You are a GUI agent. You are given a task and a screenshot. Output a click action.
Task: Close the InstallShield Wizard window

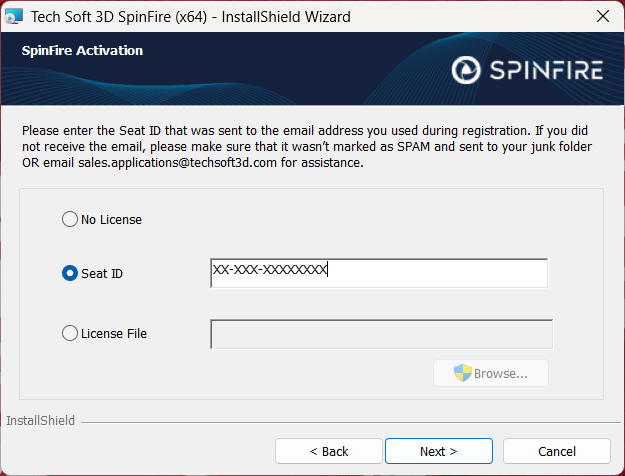point(602,16)
